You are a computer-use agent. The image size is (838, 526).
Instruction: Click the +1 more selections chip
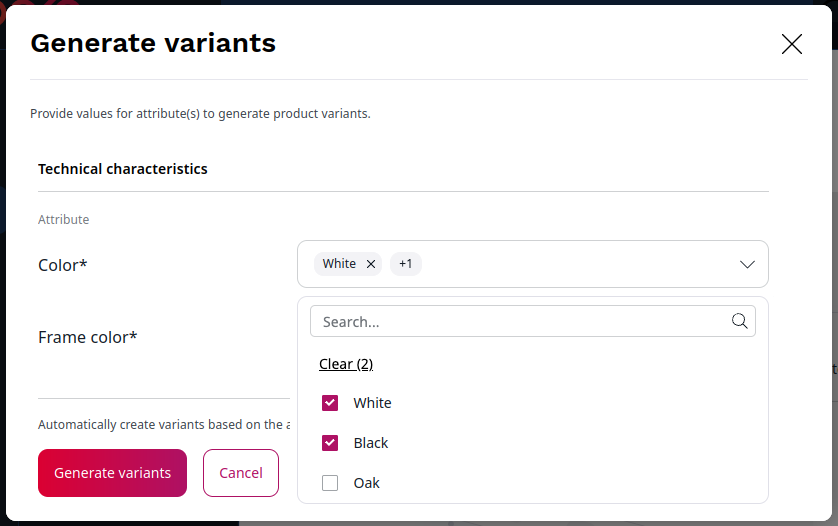405,264
